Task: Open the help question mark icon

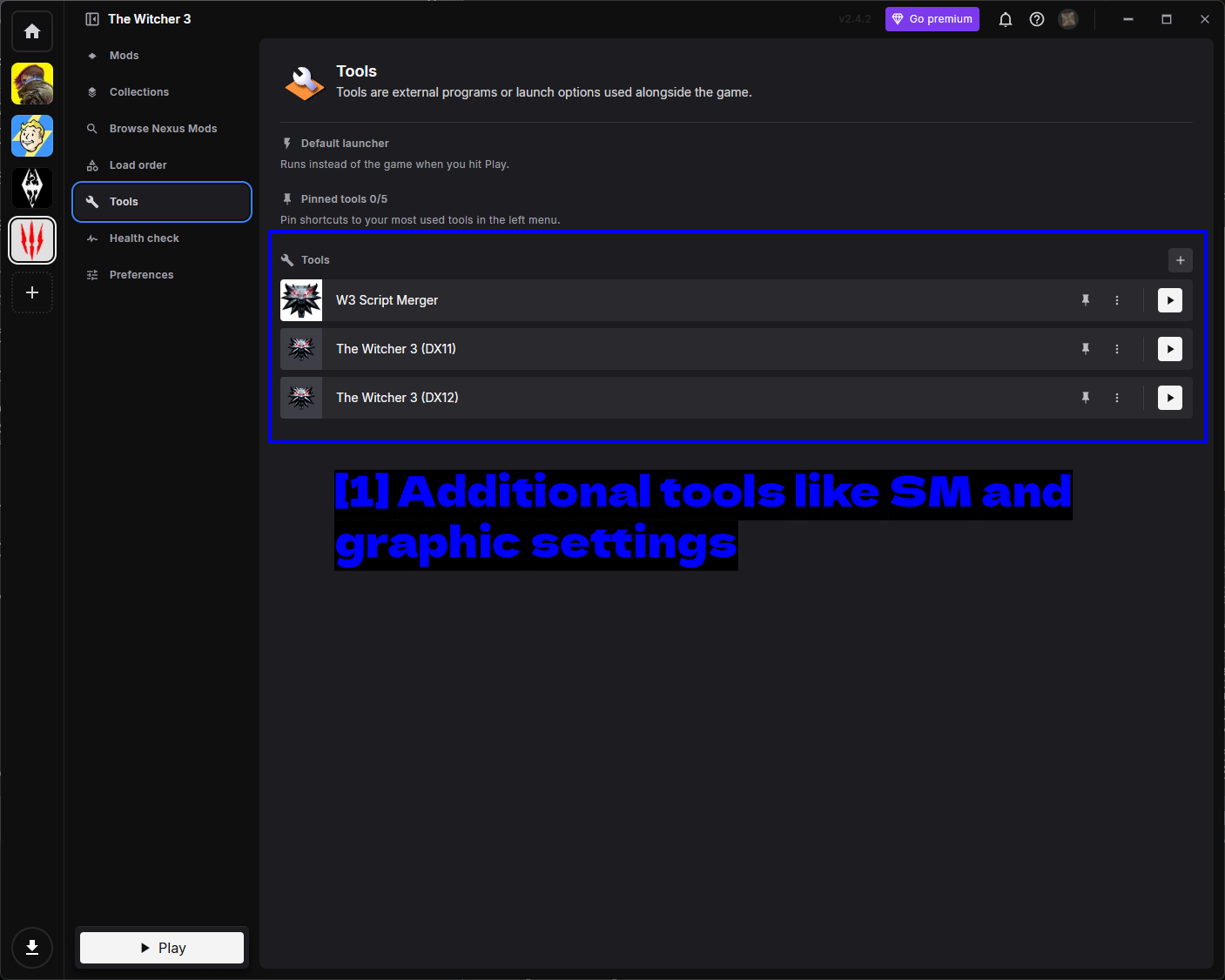Action: [x=1037, y=19]
